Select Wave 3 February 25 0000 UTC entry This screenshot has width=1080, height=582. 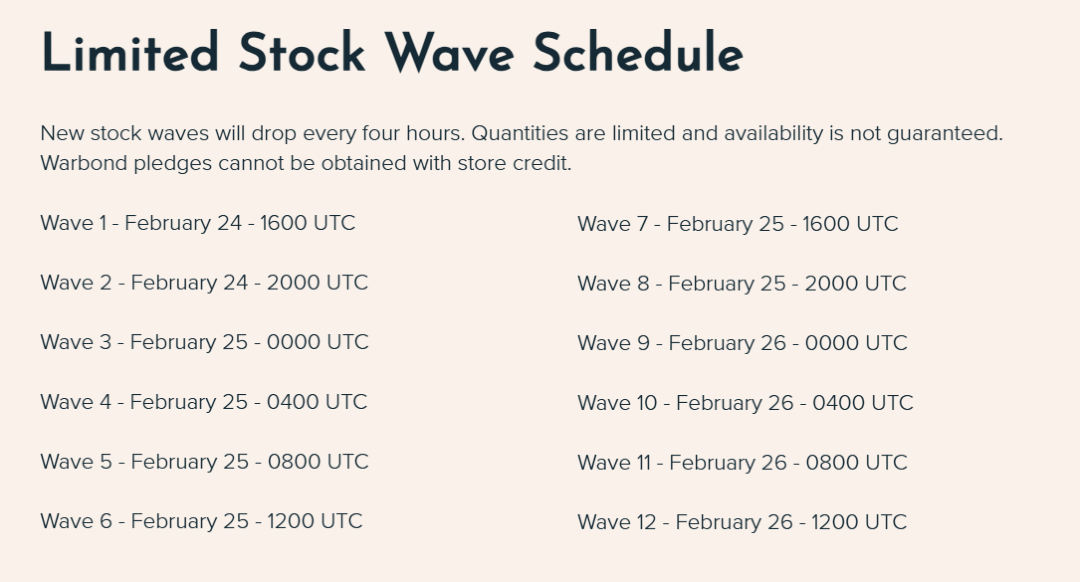coord(204,342)
